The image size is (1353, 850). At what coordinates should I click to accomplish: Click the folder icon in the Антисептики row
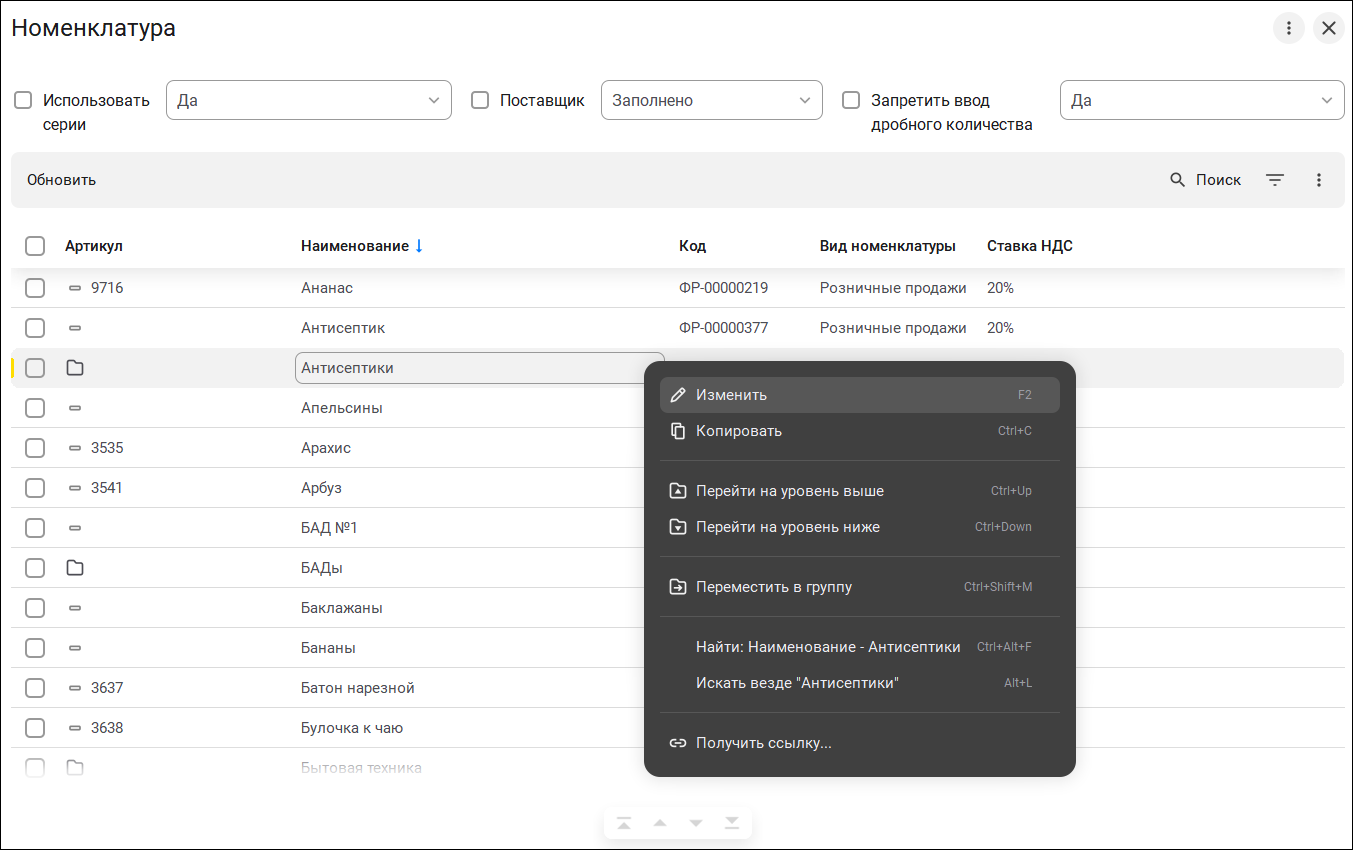click(x=75, y=368)
